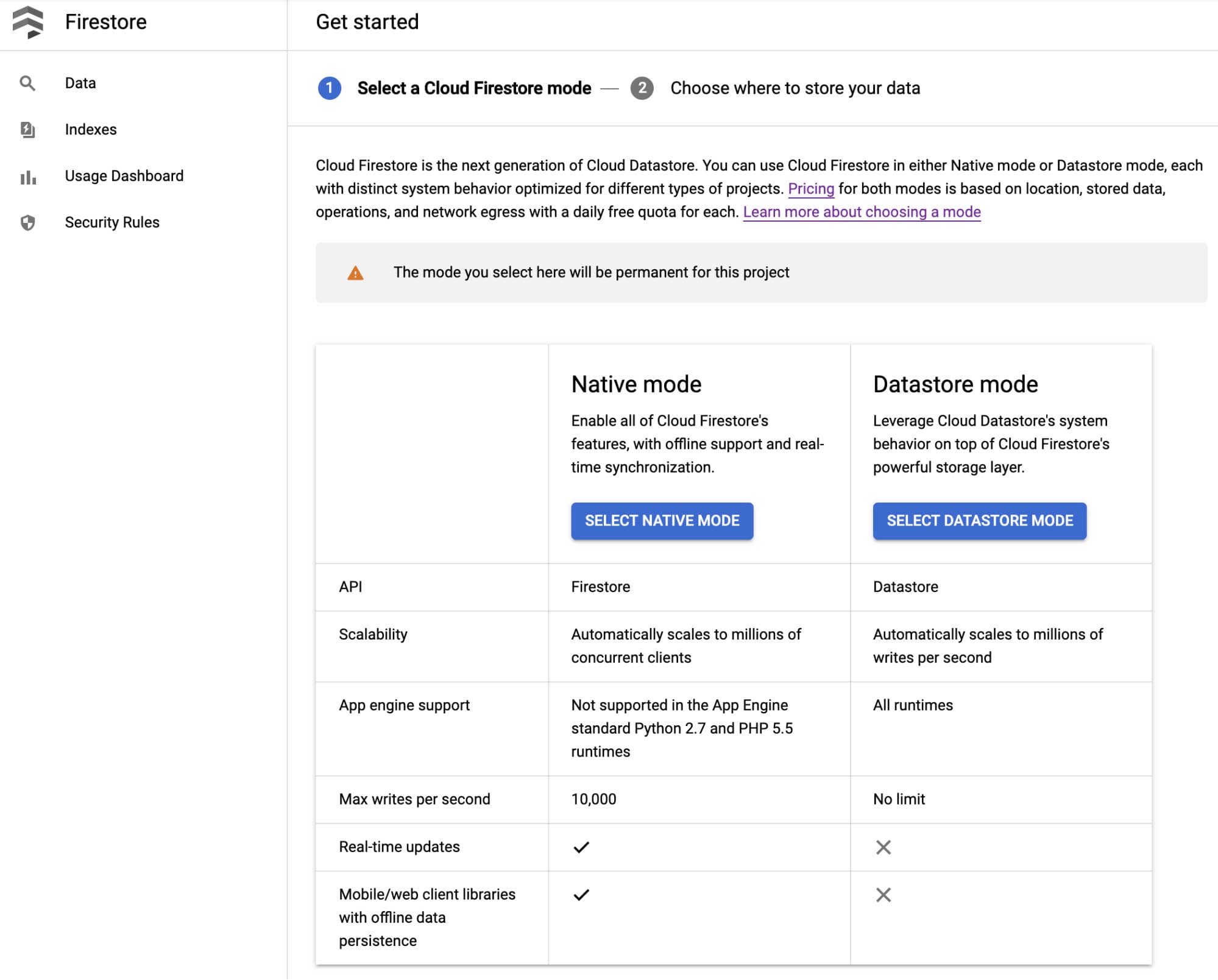Click the Datastore mode Real-time updates X
This screenshot has height=980, width=1218.
click(x=883, y=847)
